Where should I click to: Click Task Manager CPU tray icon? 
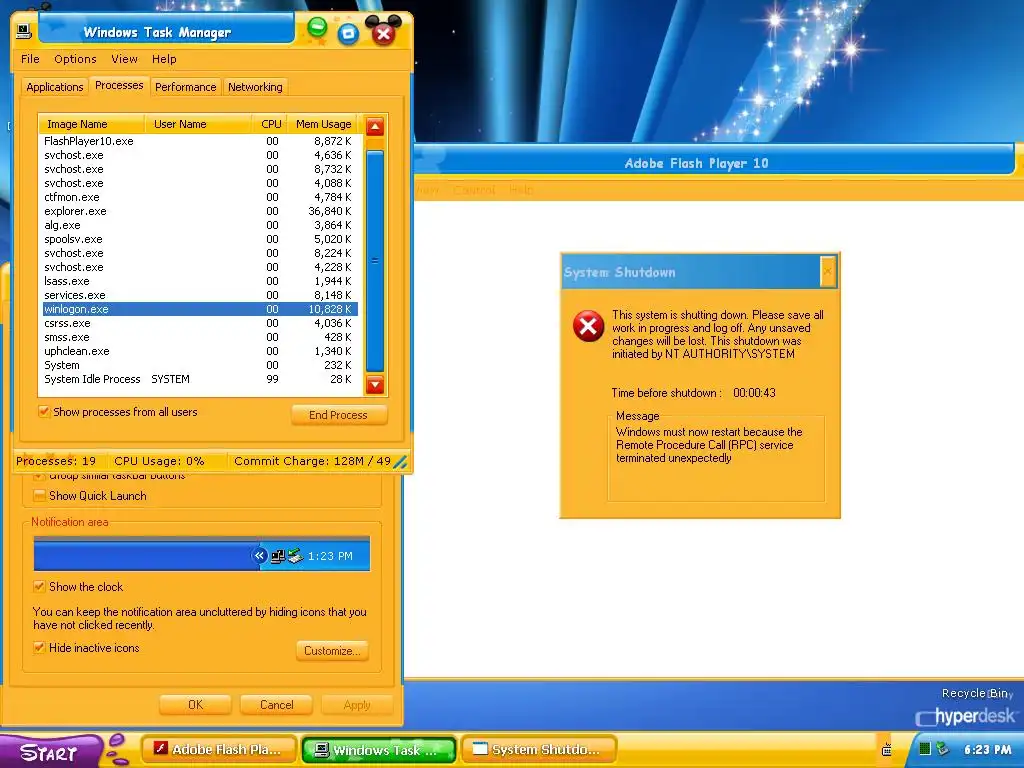925,748
